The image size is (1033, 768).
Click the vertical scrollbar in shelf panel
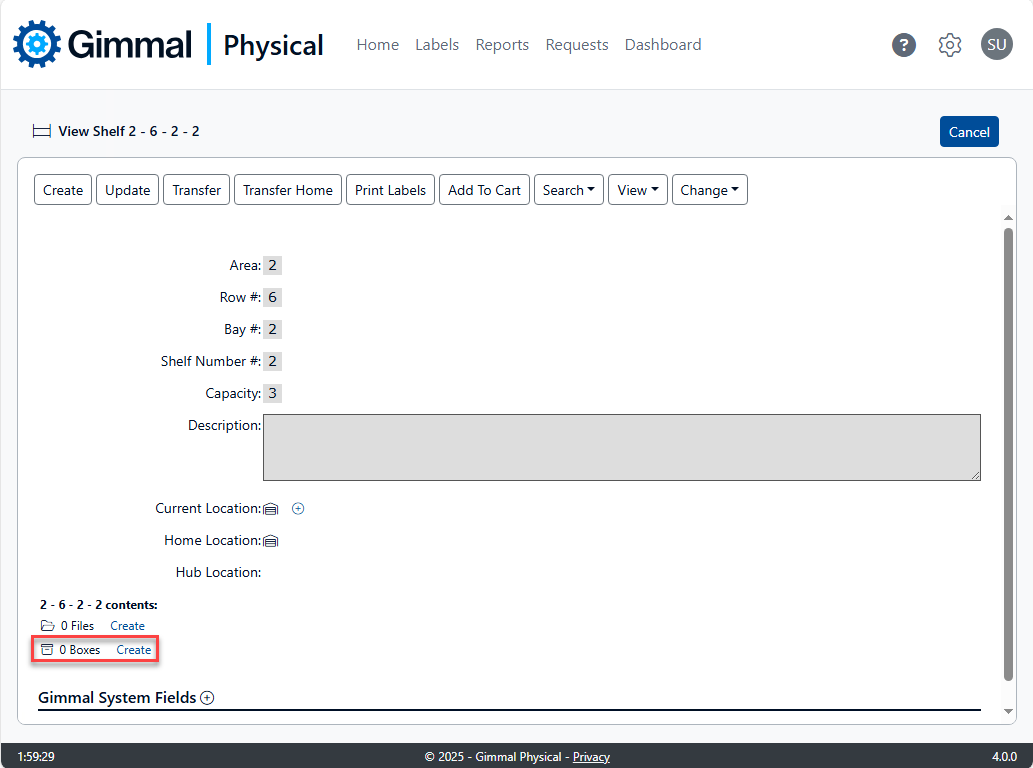1008,450
